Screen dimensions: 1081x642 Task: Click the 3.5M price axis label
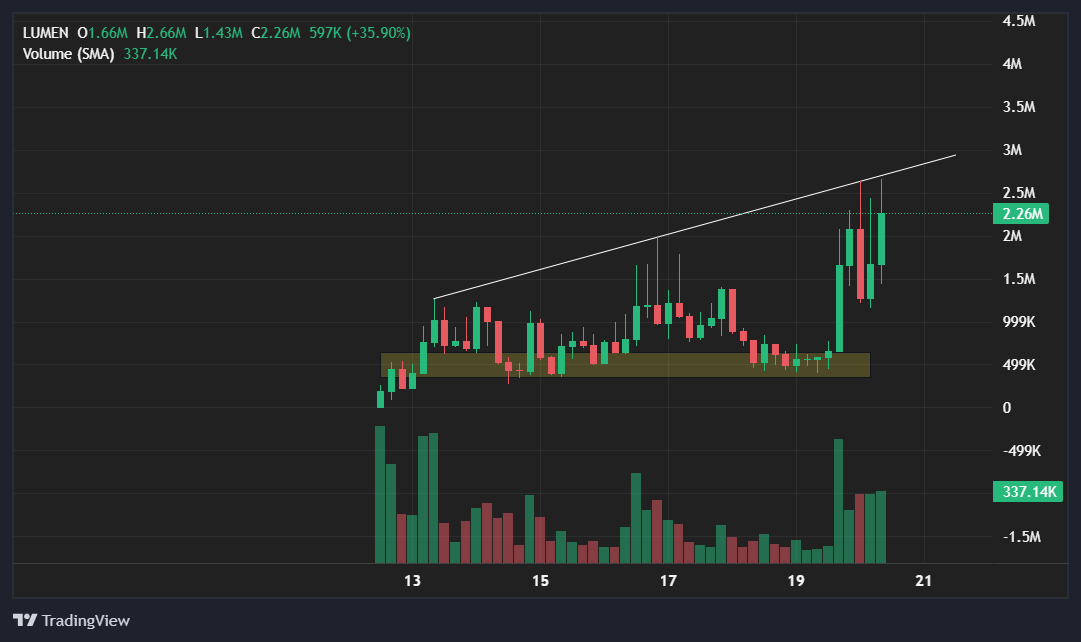pos(1018,107)
